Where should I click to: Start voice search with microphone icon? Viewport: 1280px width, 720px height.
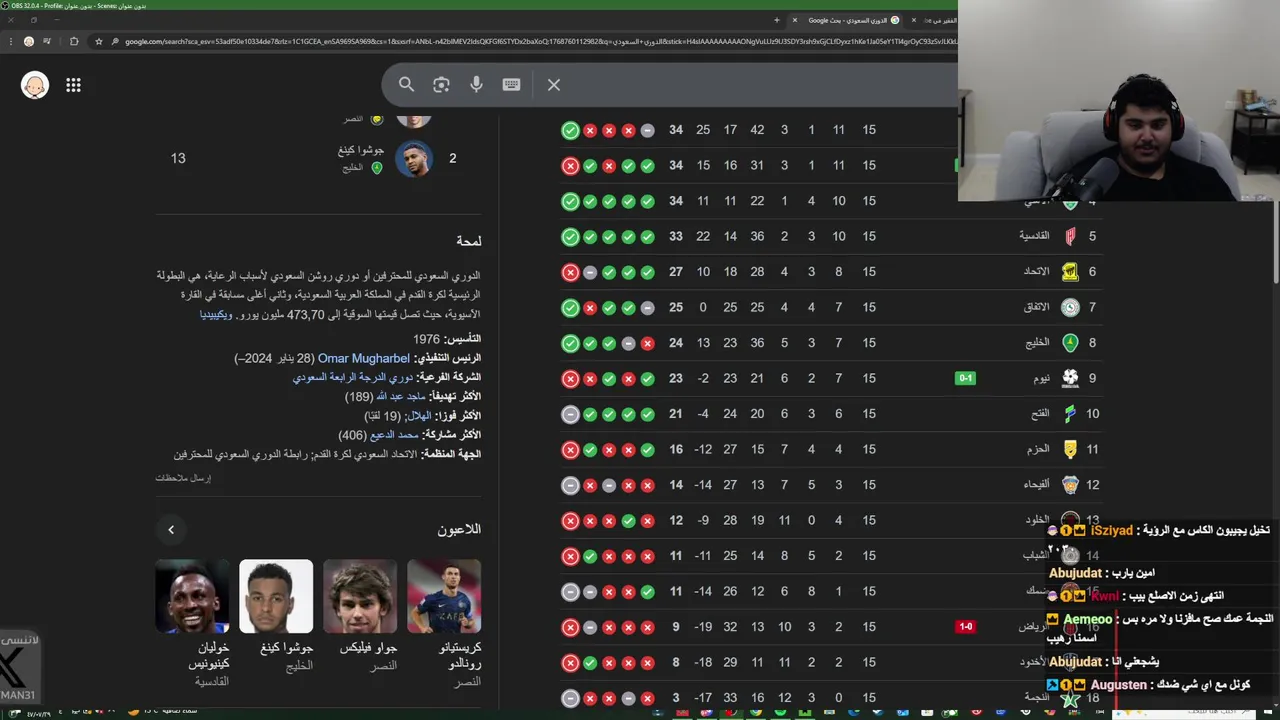click(476, 85)
